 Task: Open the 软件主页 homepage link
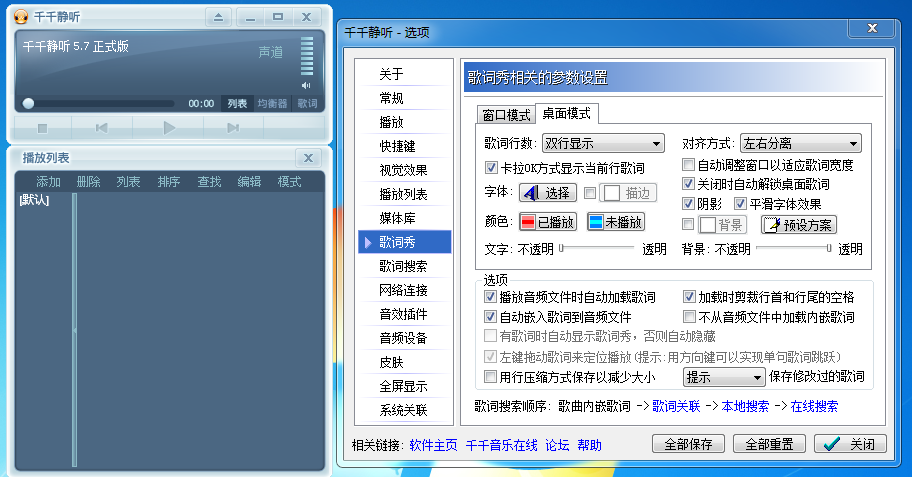click(x=434, y=445)
